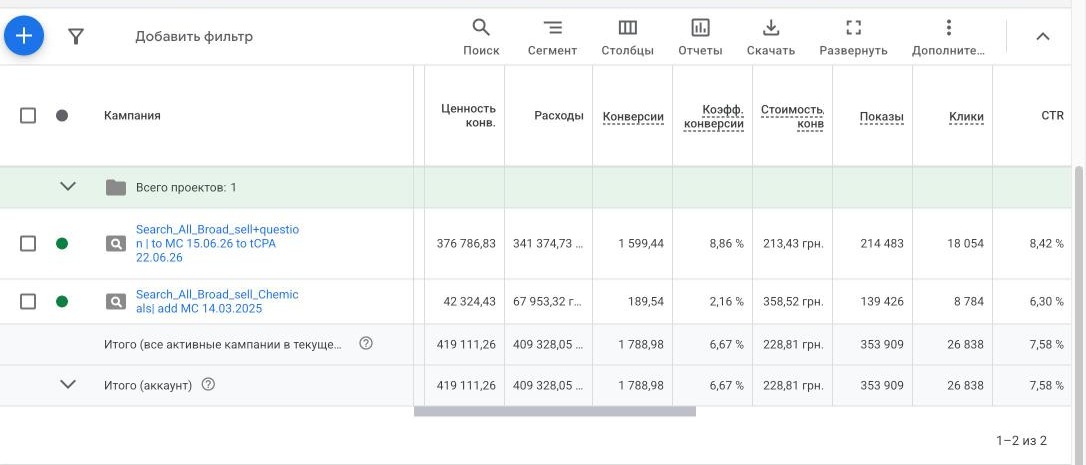Open Search_All_Broad_sell+question campaign link
The width and height of the screenshot is (1086, 465).
coord(217,243)
